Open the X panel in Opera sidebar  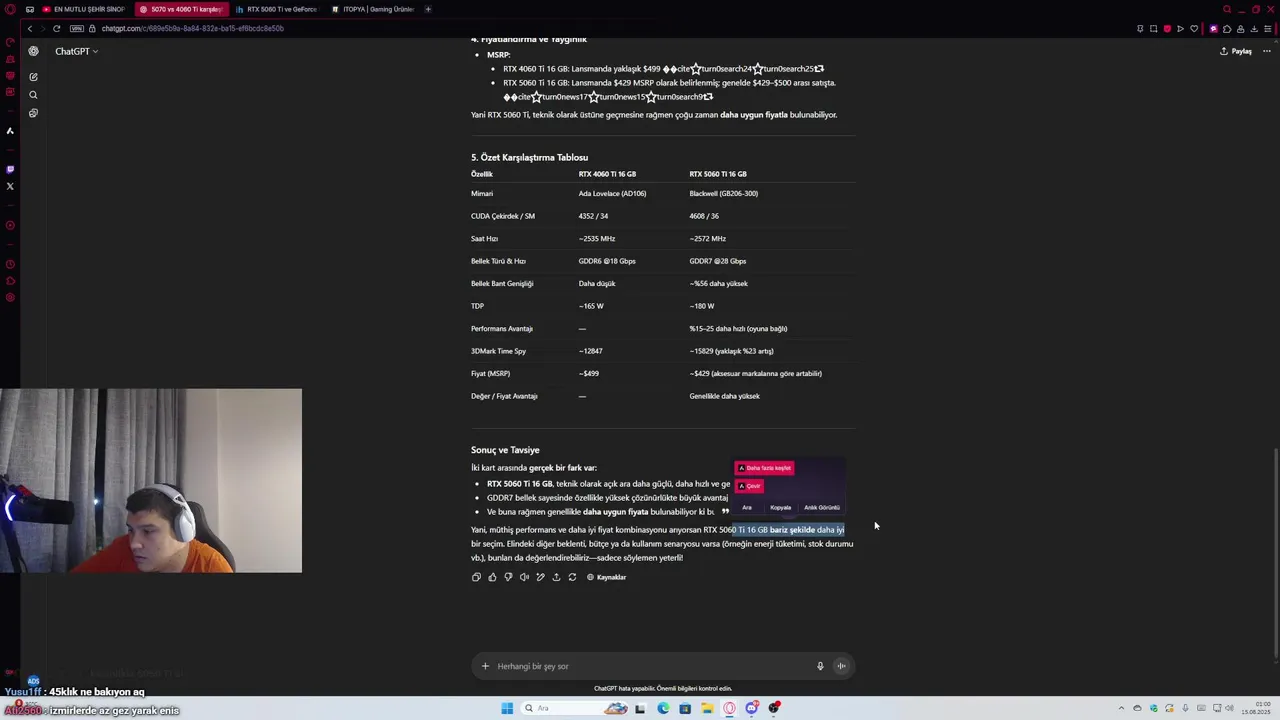tap(10, 186)
